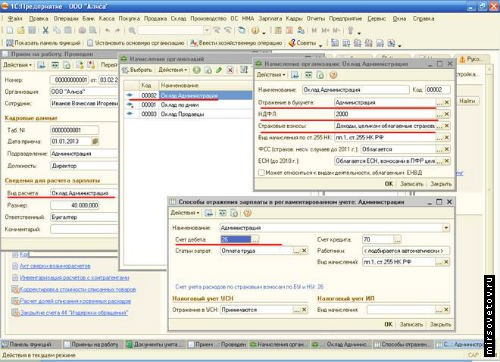This screenshot has width=500, height=362.
Task: Clear Отражение в бухучете field with X
Action: (x=447, y=102)
